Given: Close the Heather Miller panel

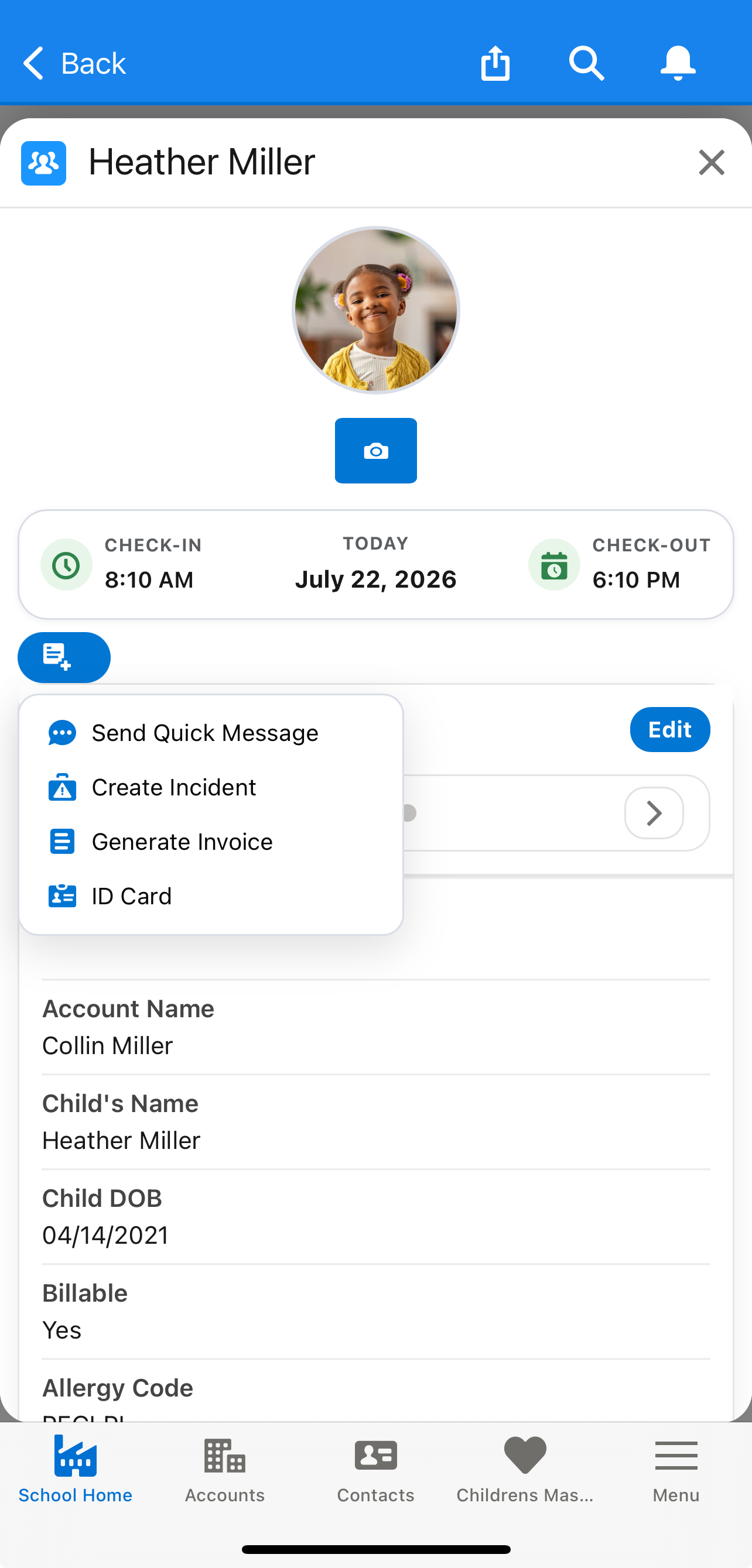Looking at the screenshot, I should point(711,163).
